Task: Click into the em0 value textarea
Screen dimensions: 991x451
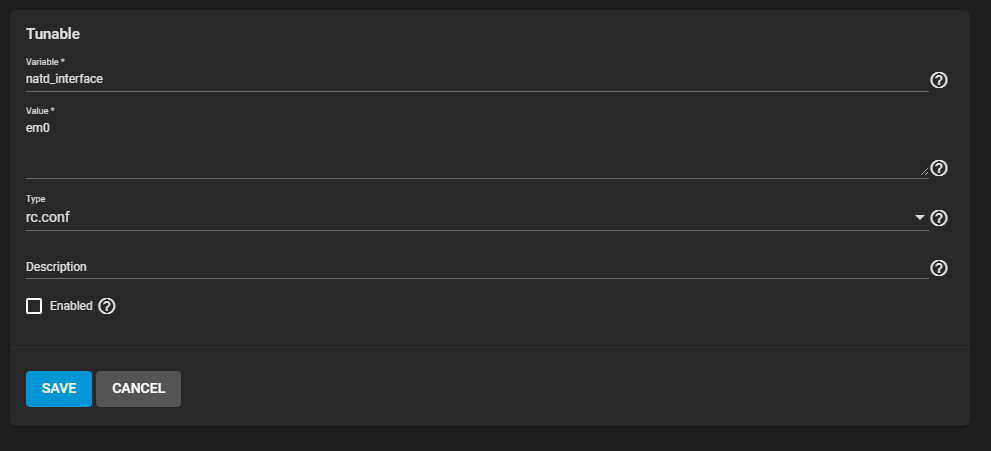Action: (x=470, y=128)
